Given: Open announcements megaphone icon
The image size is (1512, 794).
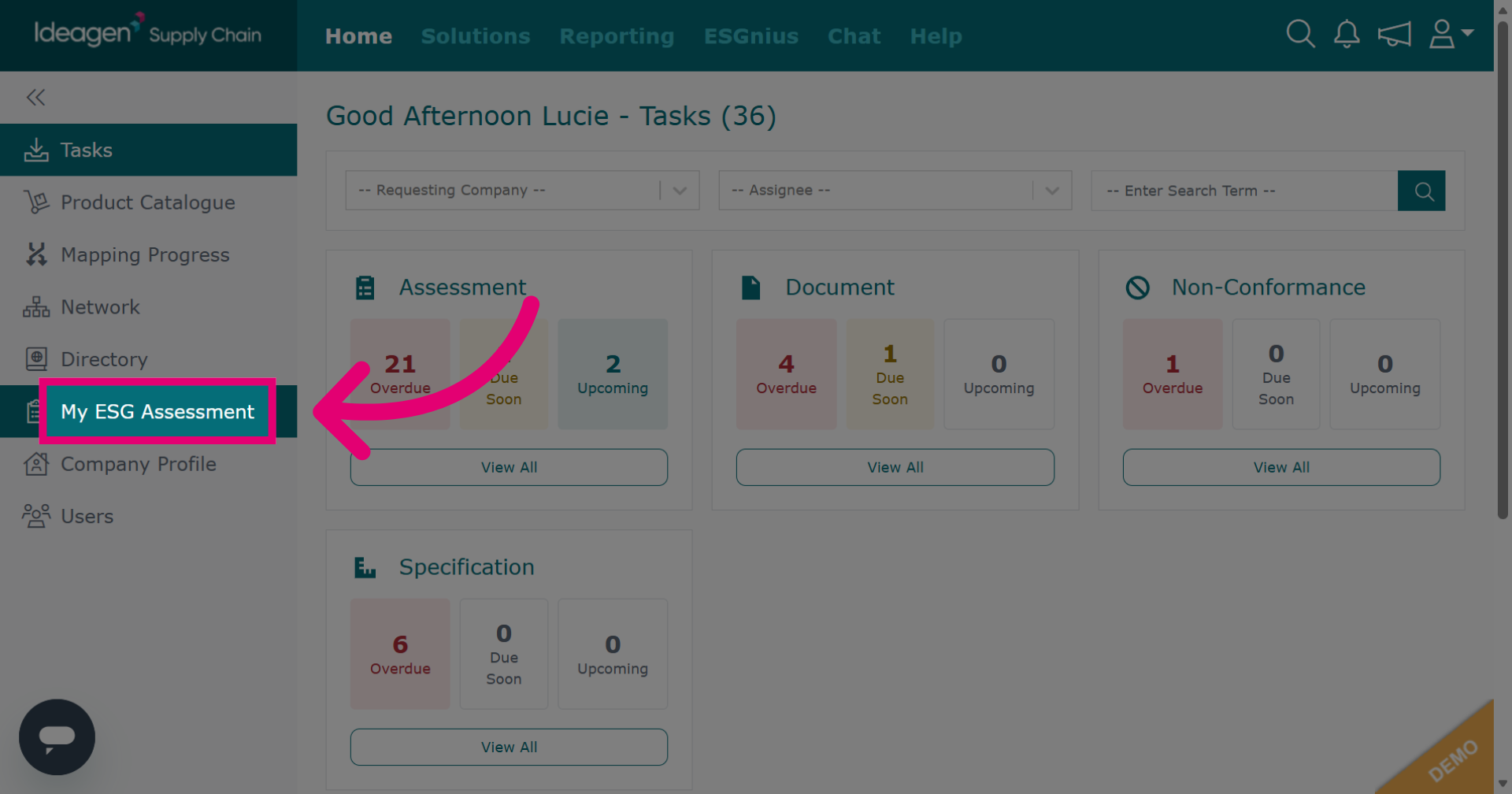Looking at the screenshot, I should click(1394, 34).
